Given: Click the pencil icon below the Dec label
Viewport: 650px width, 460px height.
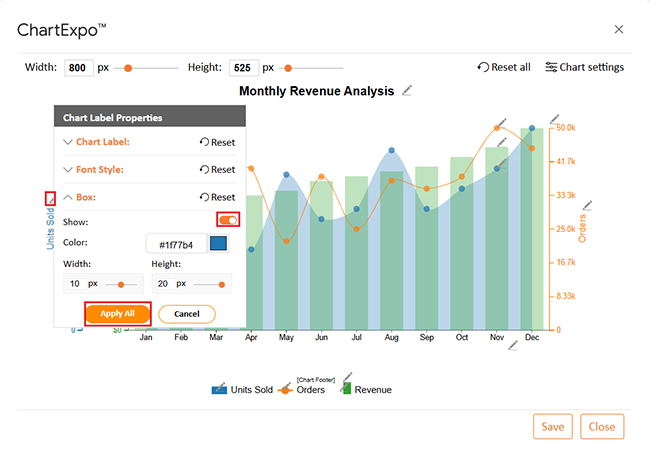Looking at the screenshot, I should (x=512, y=345).
